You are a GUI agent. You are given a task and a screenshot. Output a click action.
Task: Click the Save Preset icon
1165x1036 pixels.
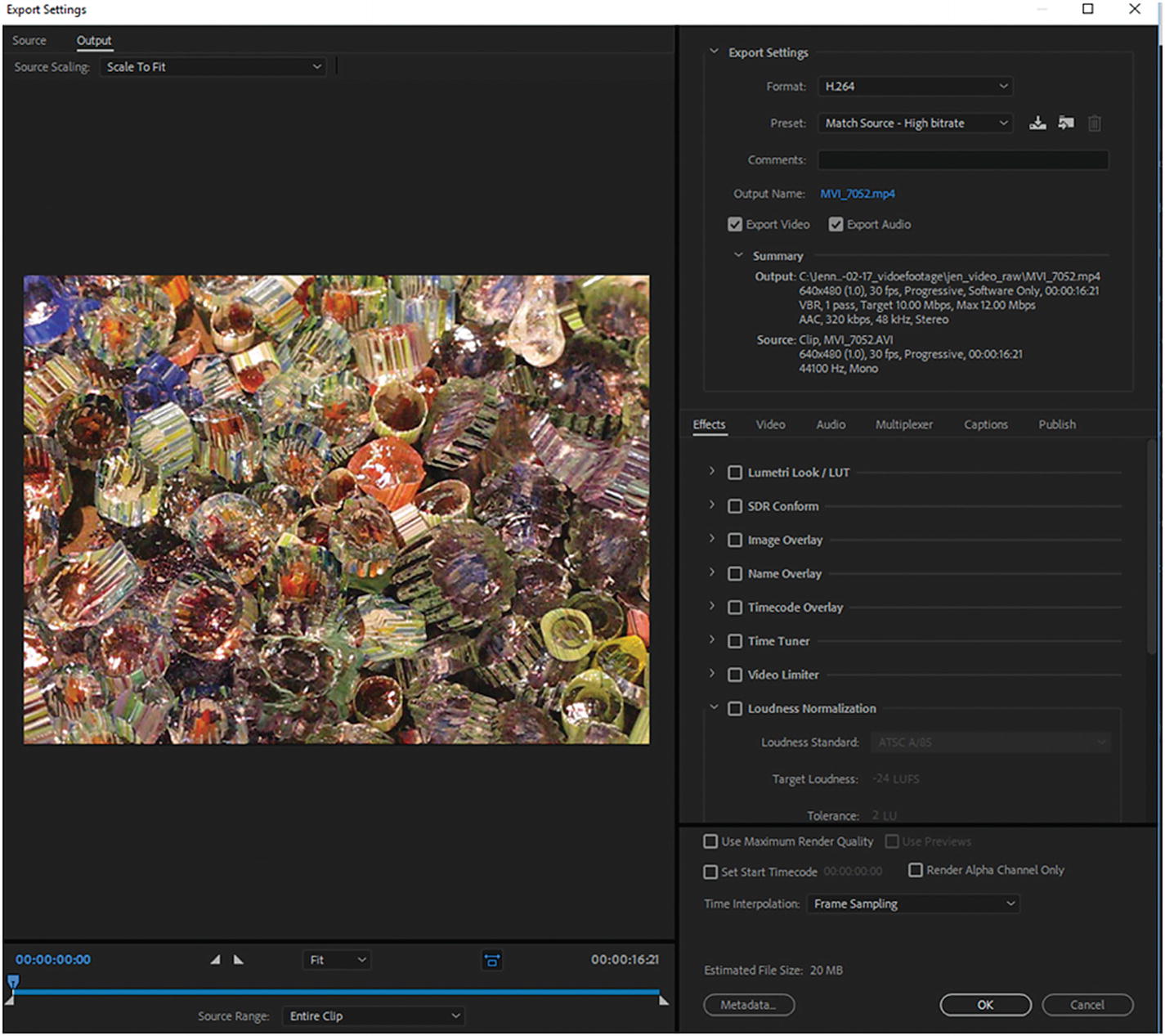1037,123
